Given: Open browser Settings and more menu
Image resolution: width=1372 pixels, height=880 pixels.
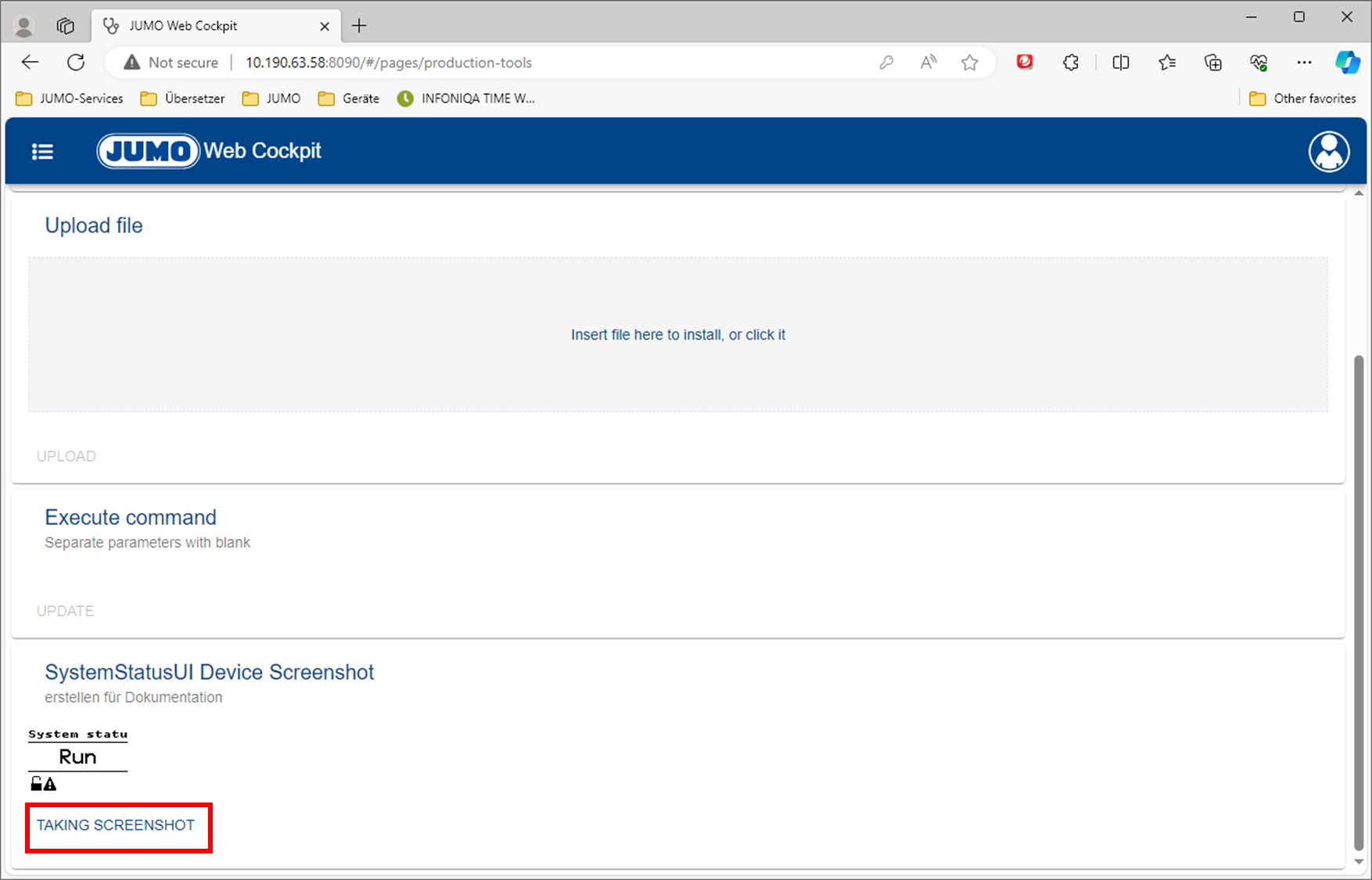Looking at the screenshot, I should tap(1303, 63).
